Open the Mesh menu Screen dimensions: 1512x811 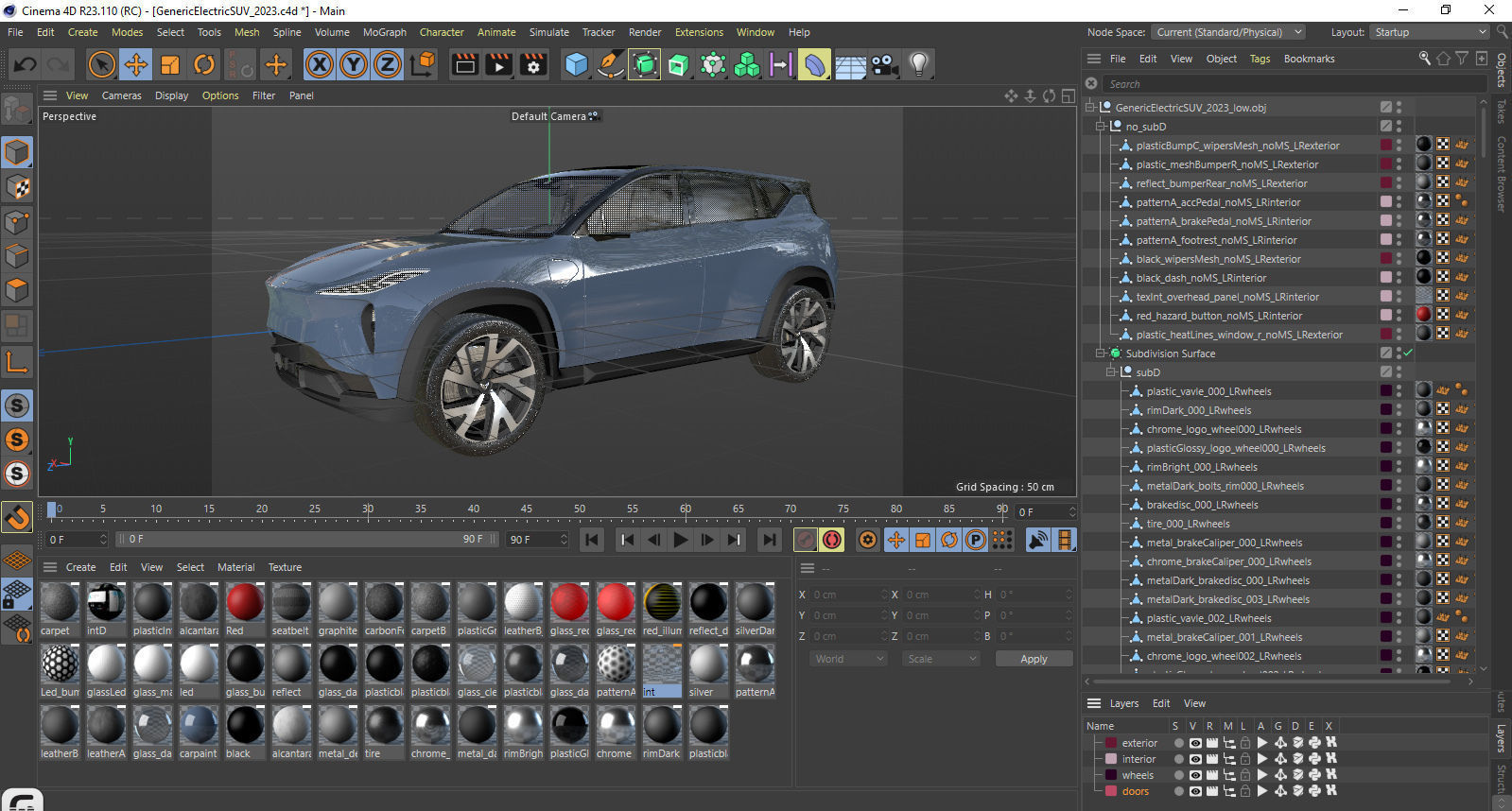(x=247, y=32)
